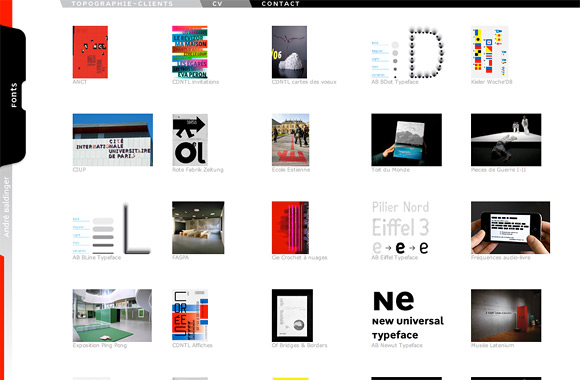Open the Musée Latenium thumbnail

[506, 315]
